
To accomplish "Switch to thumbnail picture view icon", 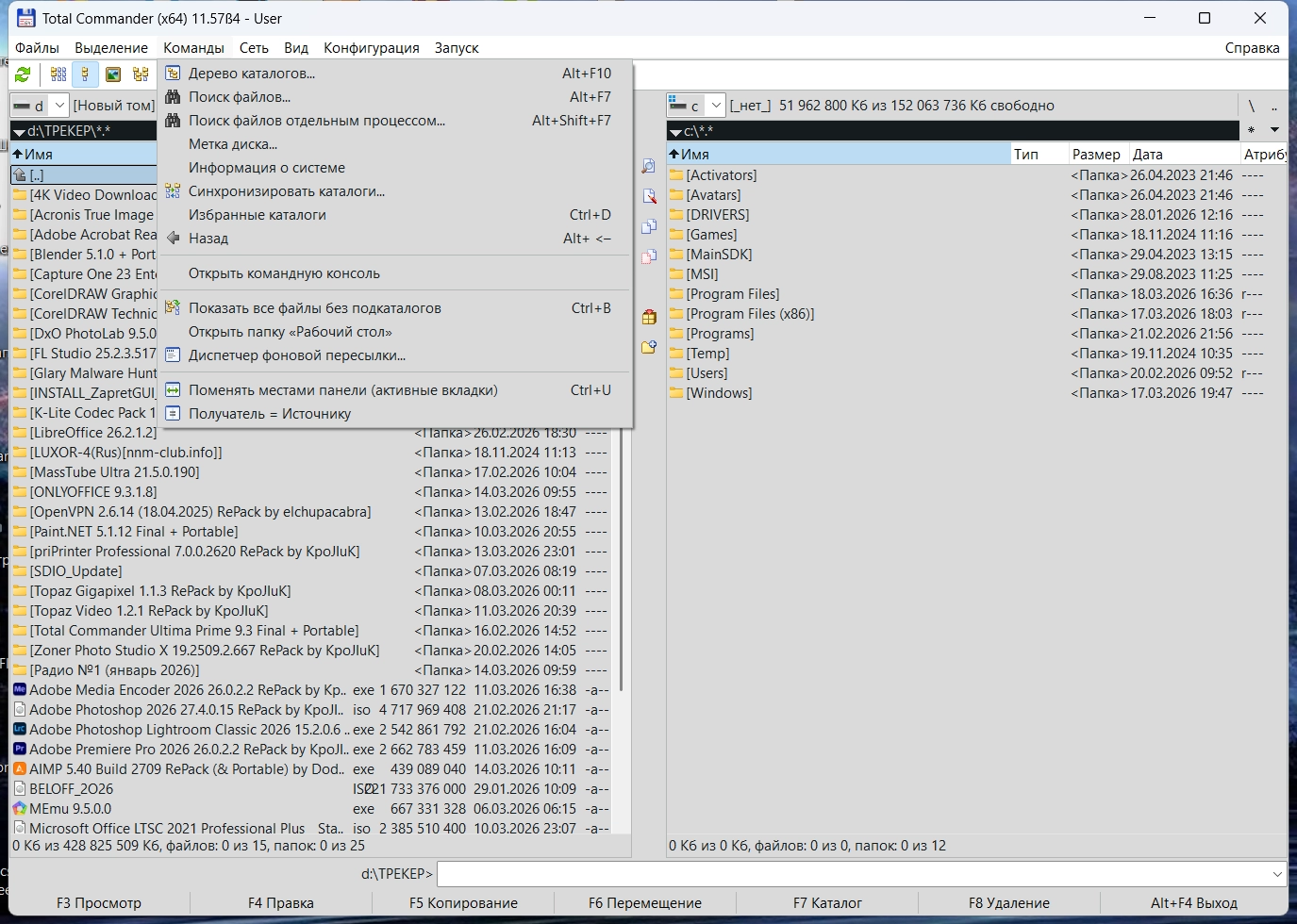I will (x=113, y=74).
